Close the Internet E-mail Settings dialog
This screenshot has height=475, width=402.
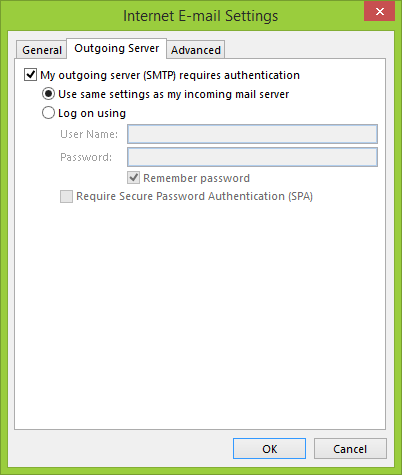pyautogui.click(x=379, y=12)
